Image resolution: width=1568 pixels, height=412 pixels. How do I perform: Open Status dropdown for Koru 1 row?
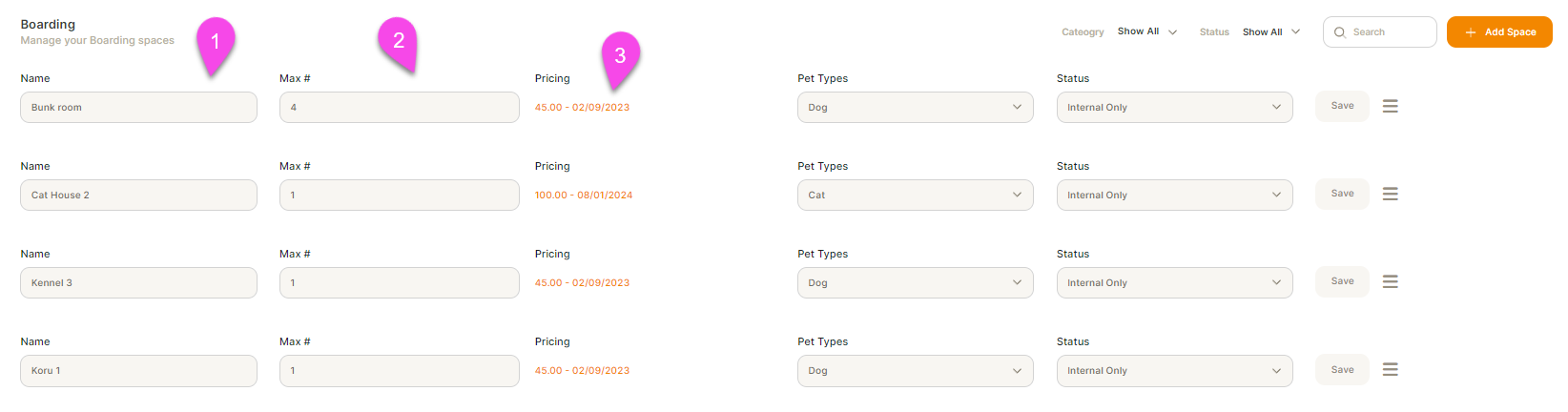[1175, 370]
